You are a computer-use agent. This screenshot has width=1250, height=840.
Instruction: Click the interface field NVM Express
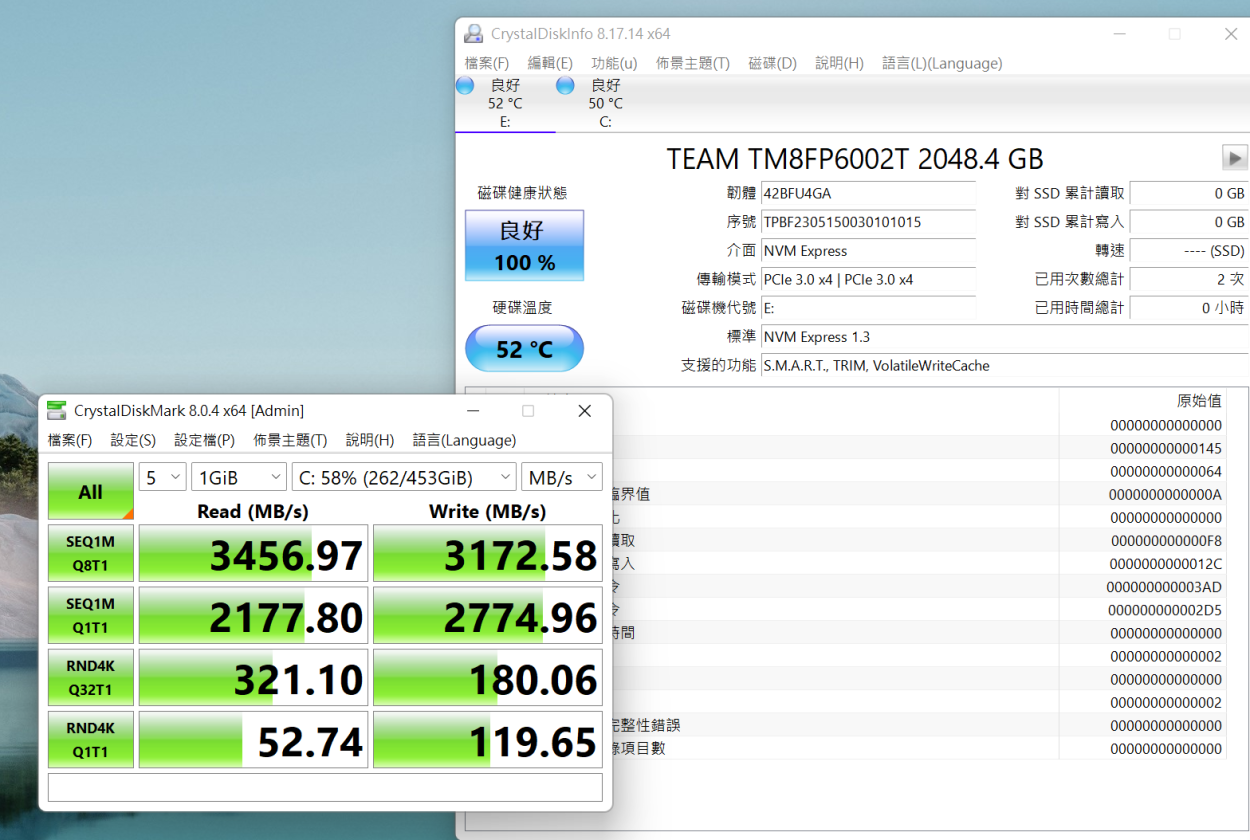[x=869, y=251]
